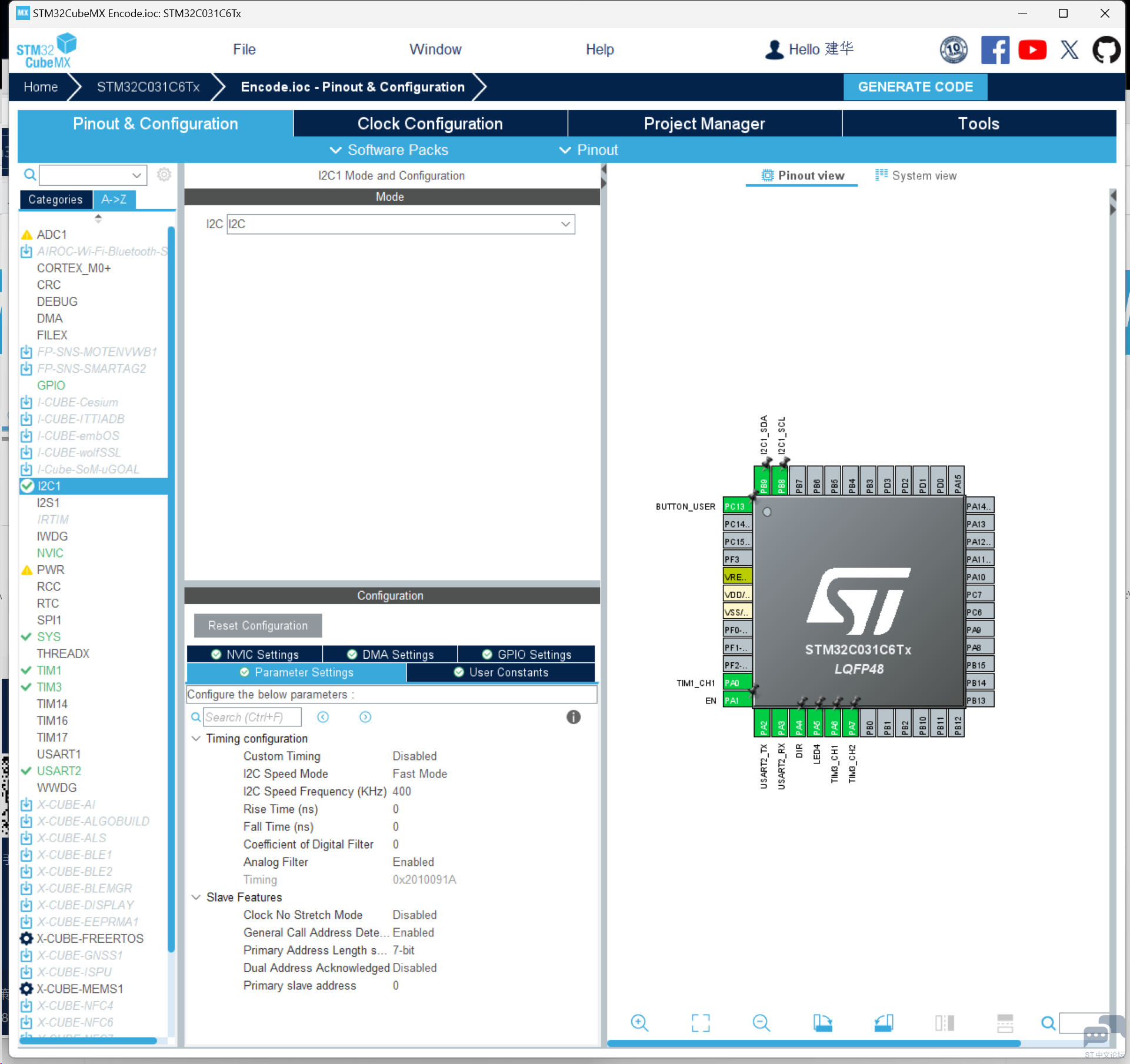
Task: Click the pin search magnifier icon
Action: pos(1048,1023)
